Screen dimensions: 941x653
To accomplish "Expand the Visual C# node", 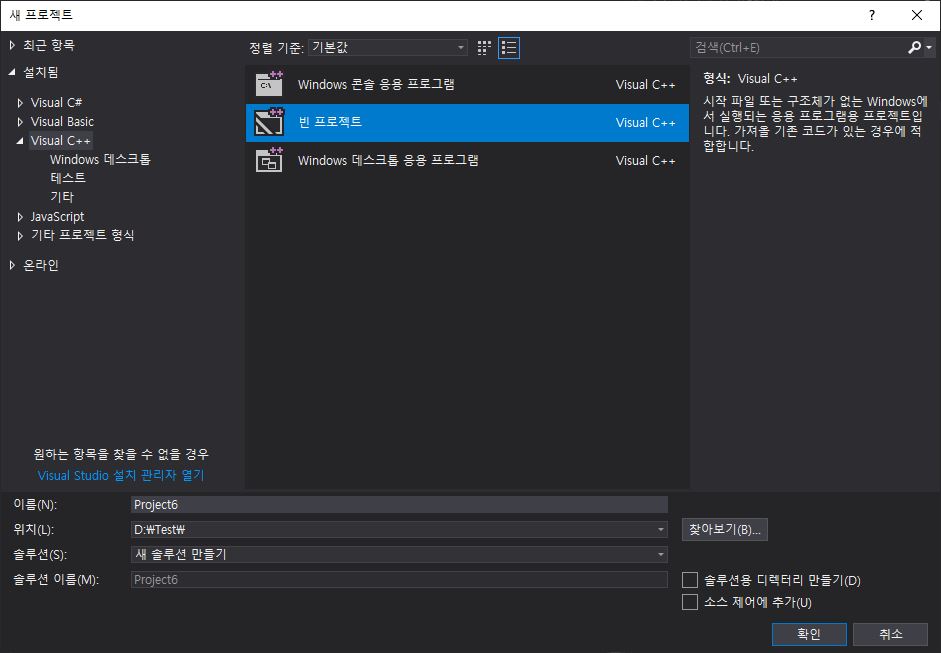I will pos(20,103).
